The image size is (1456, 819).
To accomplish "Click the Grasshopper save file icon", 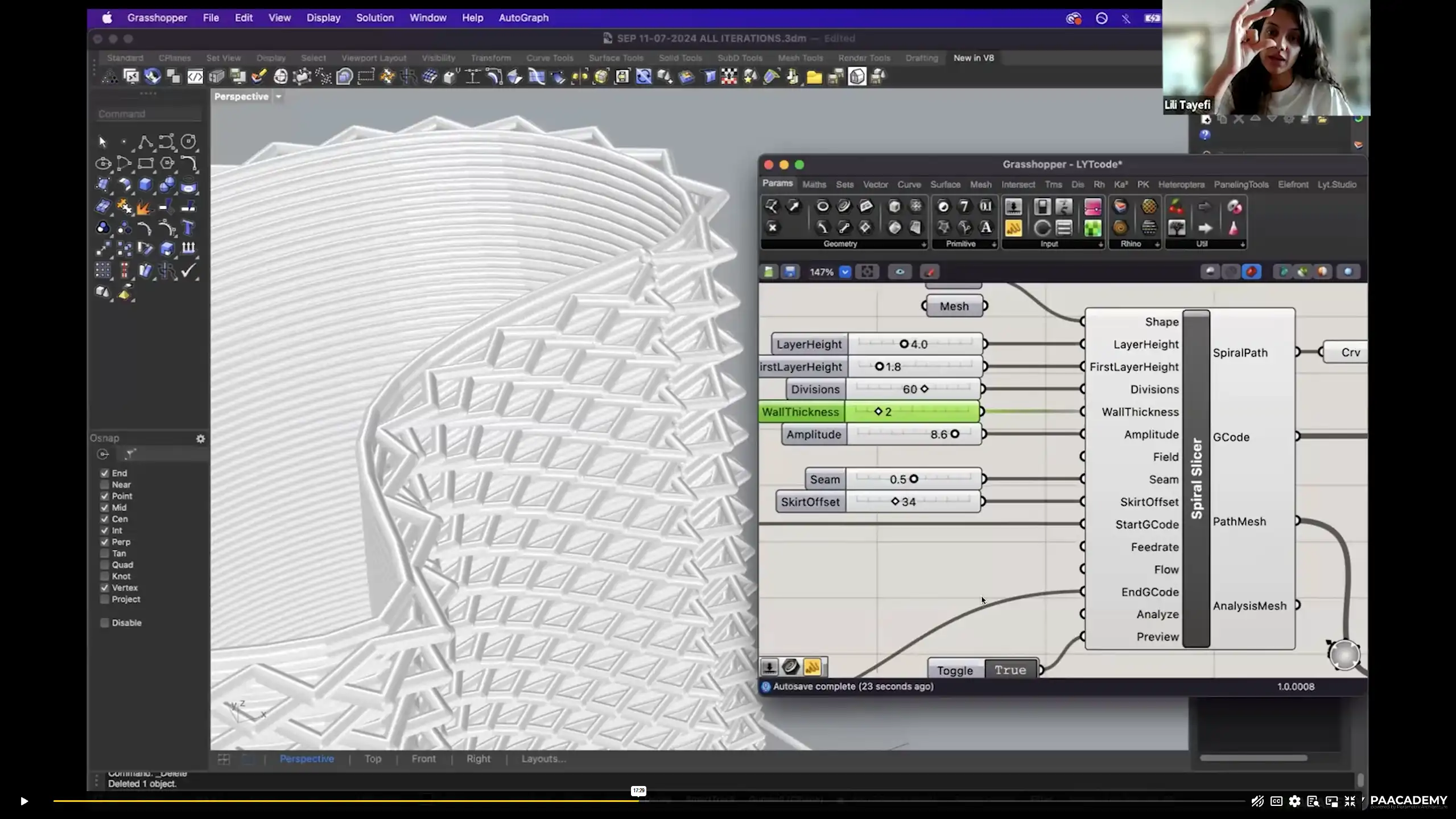I will [790, 272].
